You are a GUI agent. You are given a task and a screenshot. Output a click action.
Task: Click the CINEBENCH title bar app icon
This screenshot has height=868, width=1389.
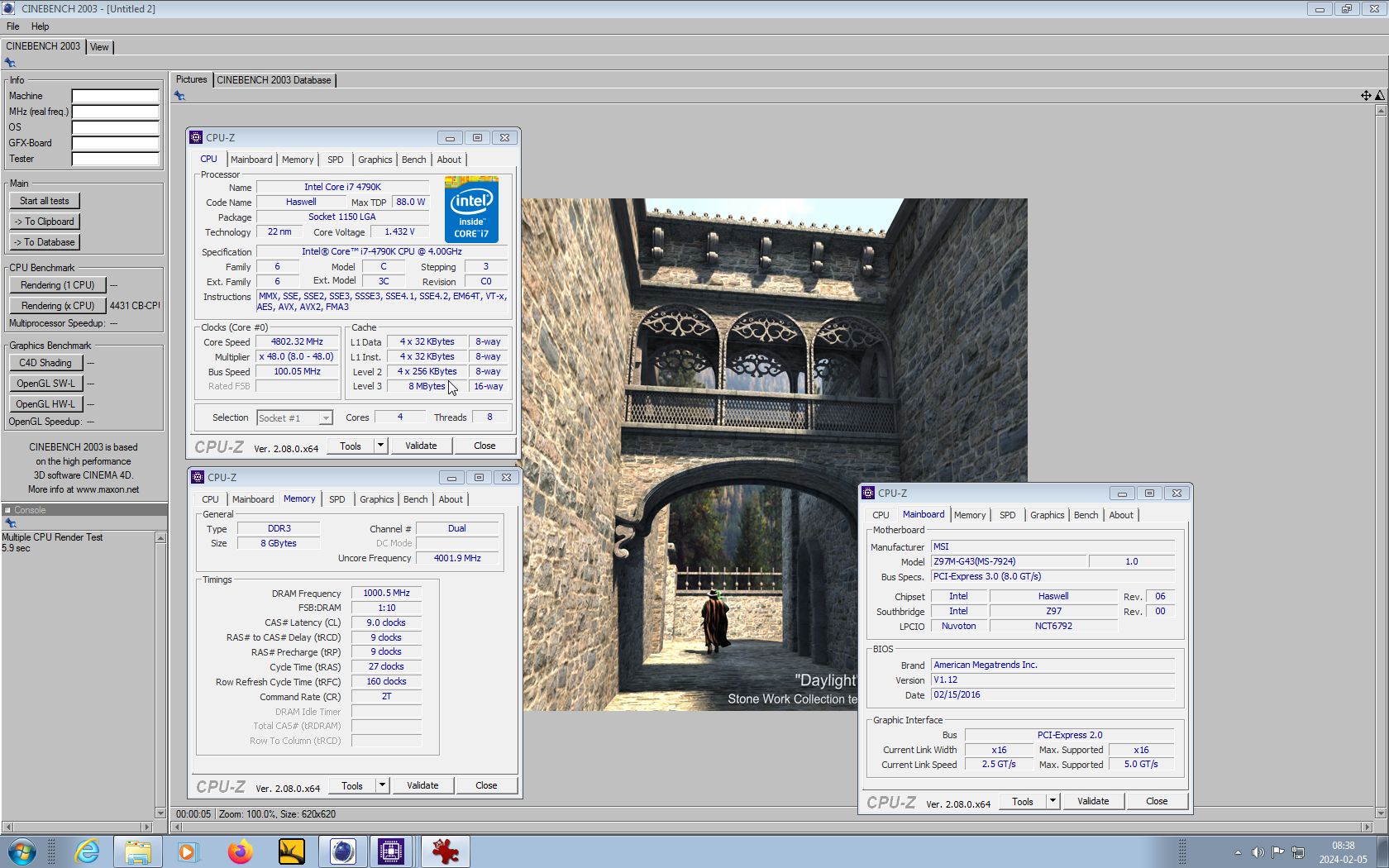[x=8, y=8]
